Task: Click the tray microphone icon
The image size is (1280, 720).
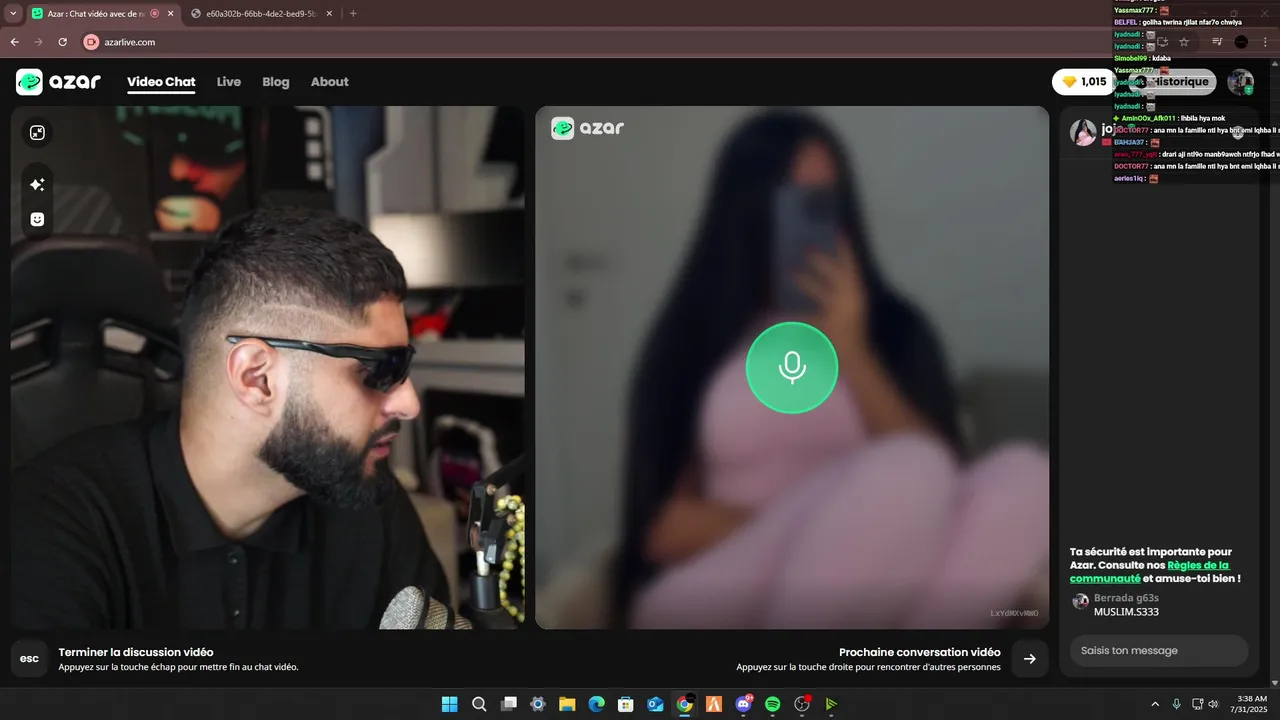Action: coord(1176,704)
